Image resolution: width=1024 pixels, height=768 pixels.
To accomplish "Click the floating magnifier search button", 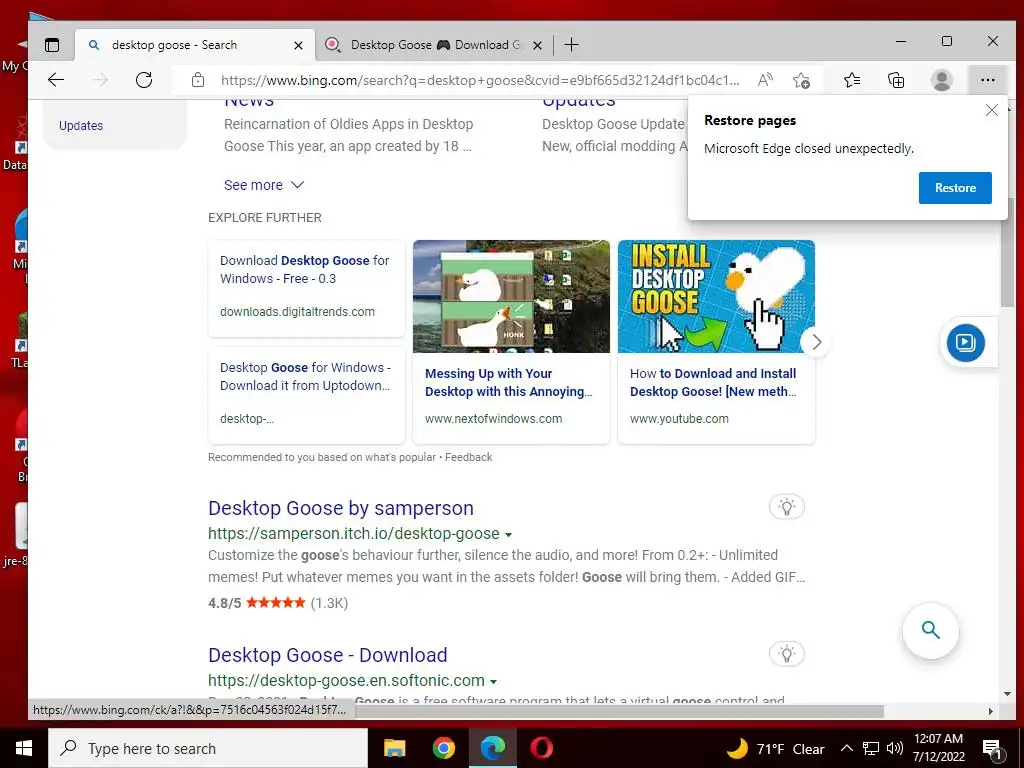I will pos(931,630).
